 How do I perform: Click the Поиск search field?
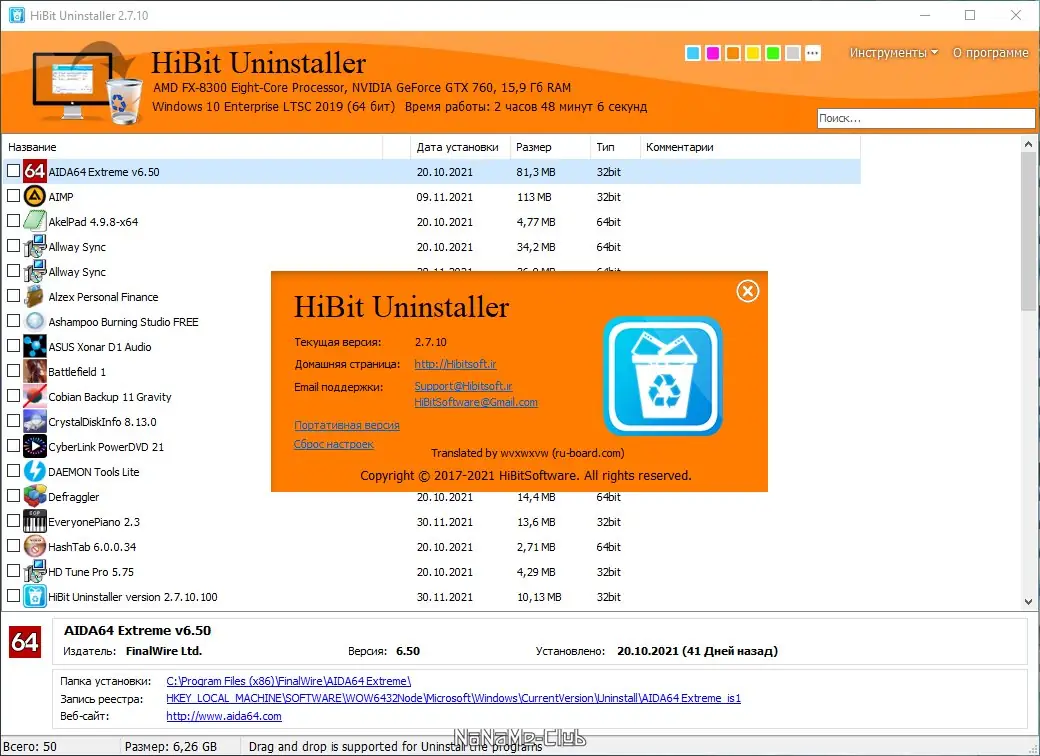pyautogui.click(x=926, y=118)
